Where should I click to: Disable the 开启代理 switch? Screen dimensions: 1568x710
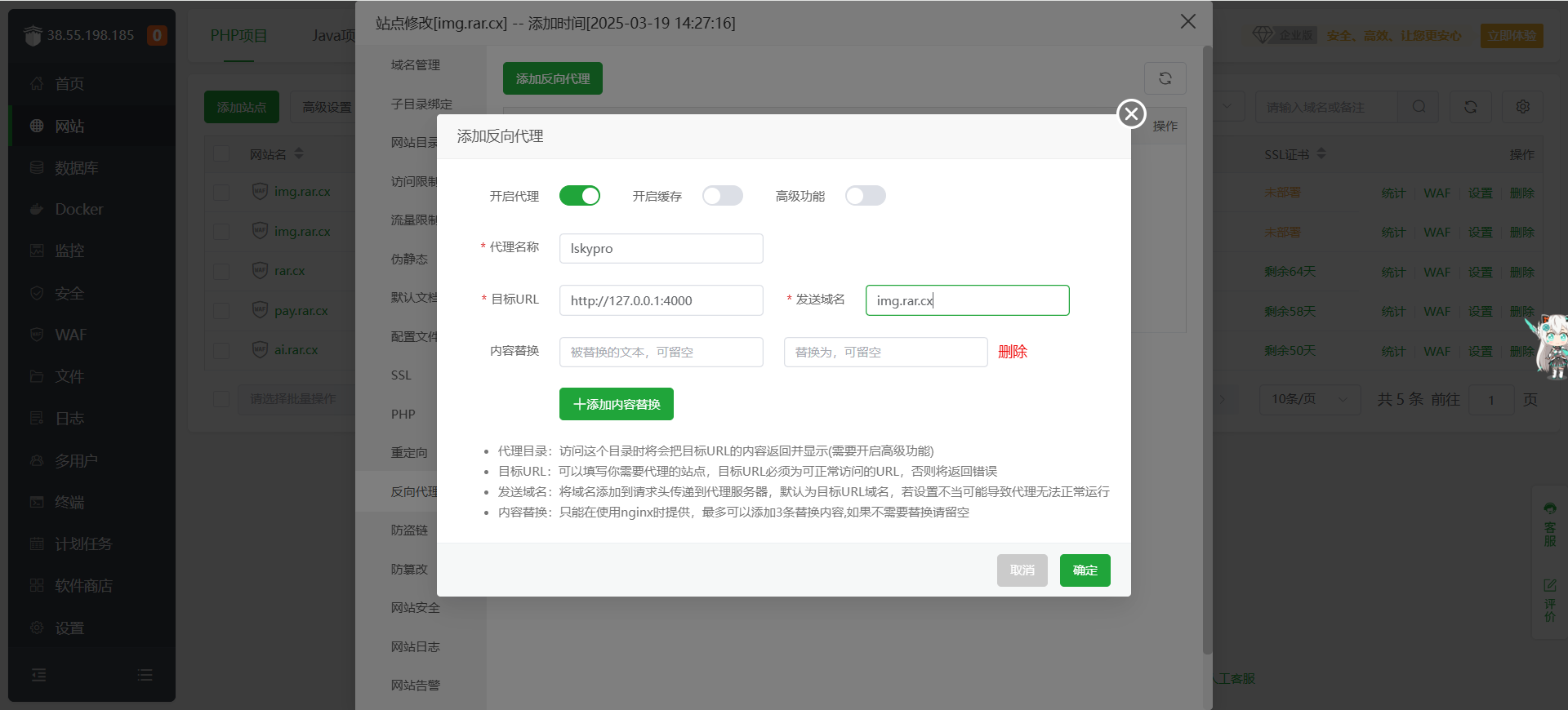coord(579,196)
